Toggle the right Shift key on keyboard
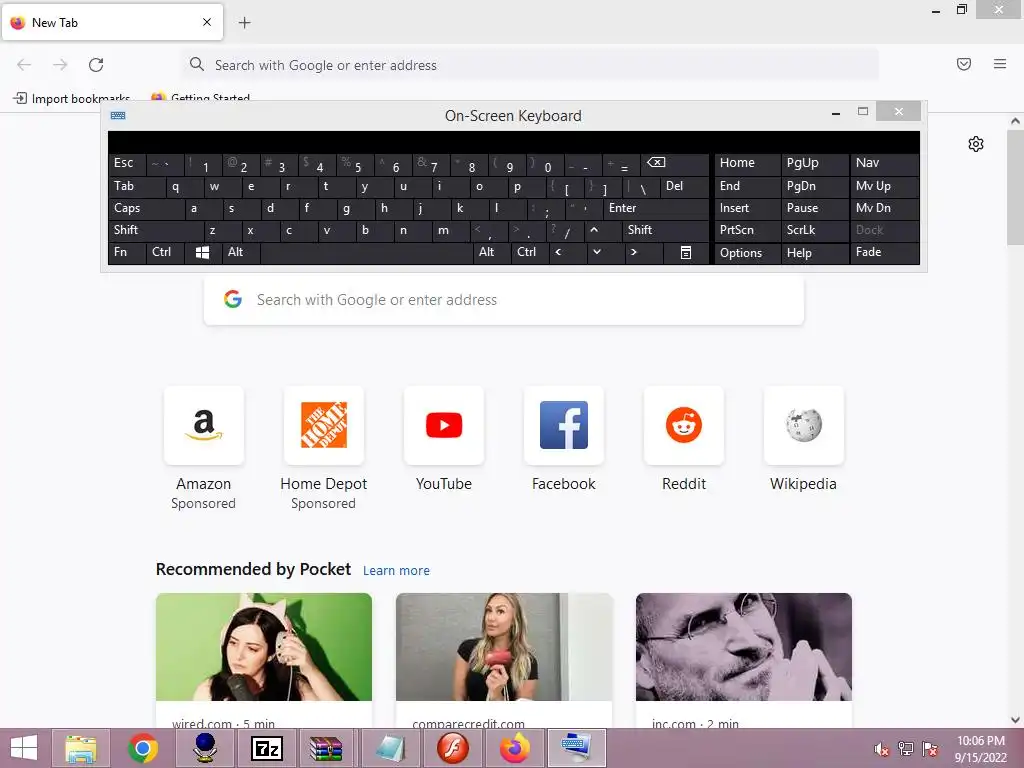This screenshot has height=768, width=1024. (665, 231)
